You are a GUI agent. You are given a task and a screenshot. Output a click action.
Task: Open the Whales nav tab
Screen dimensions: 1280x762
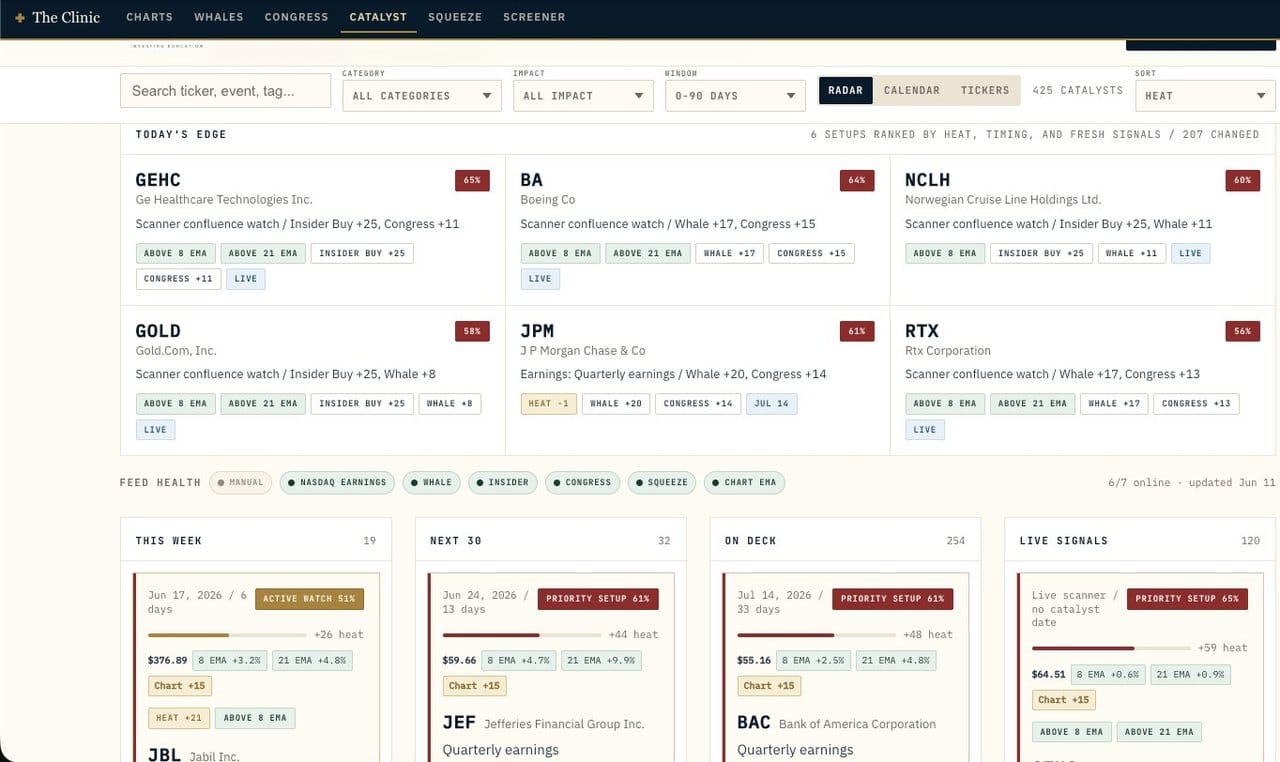pos(218,17)
